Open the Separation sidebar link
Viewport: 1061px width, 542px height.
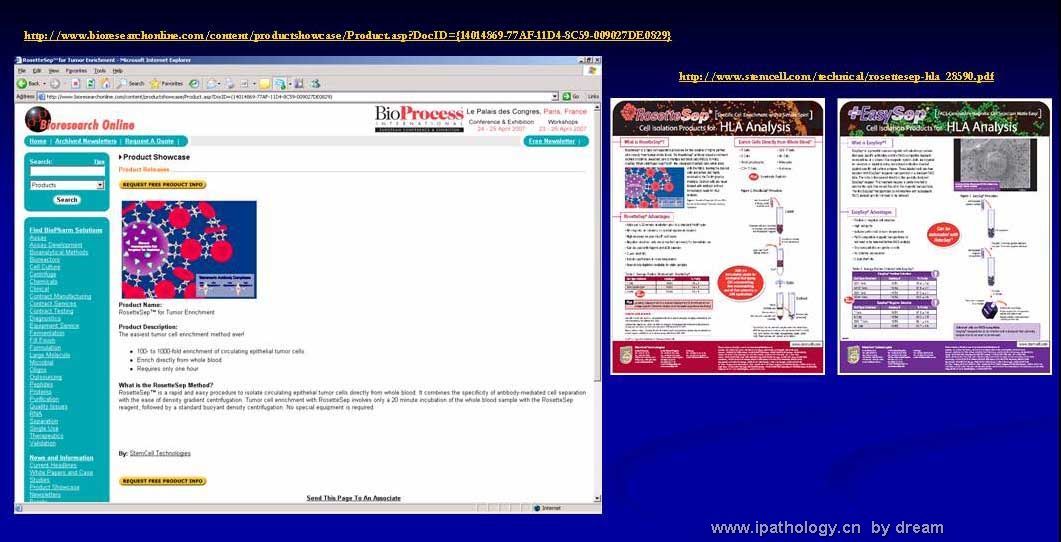[43, 422]
